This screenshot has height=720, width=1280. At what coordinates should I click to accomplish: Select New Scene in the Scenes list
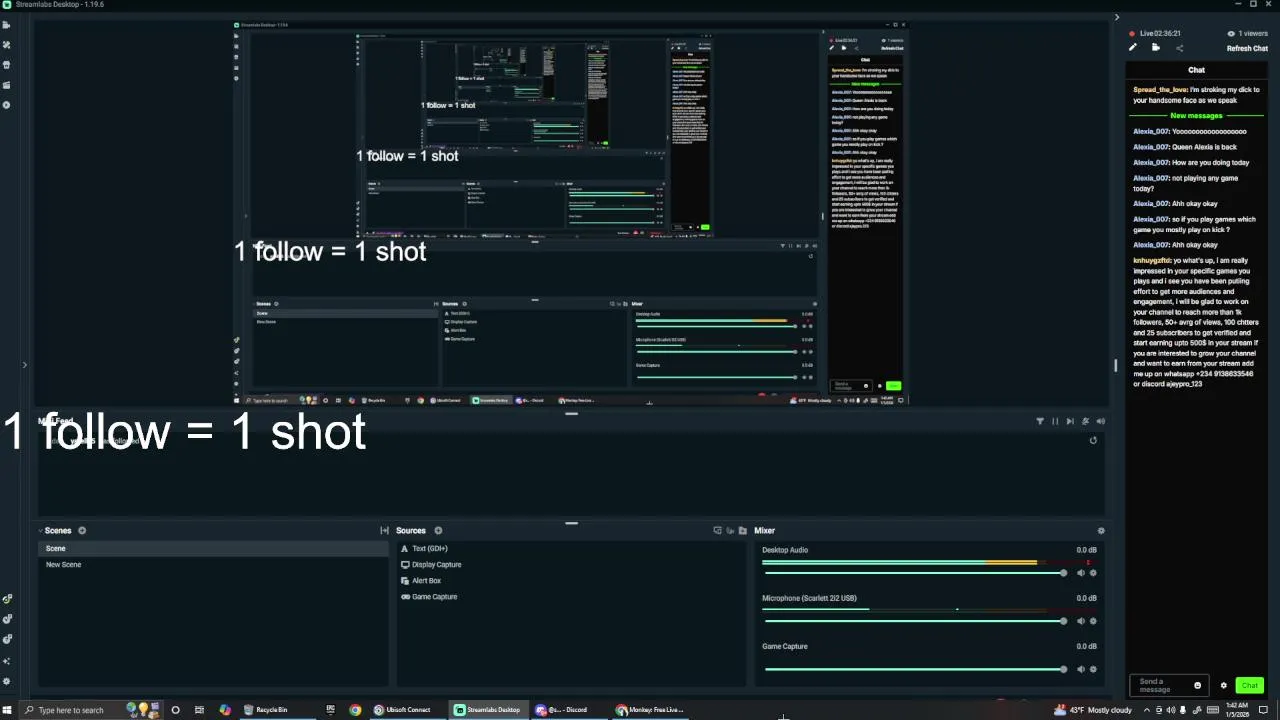point(212,565)
